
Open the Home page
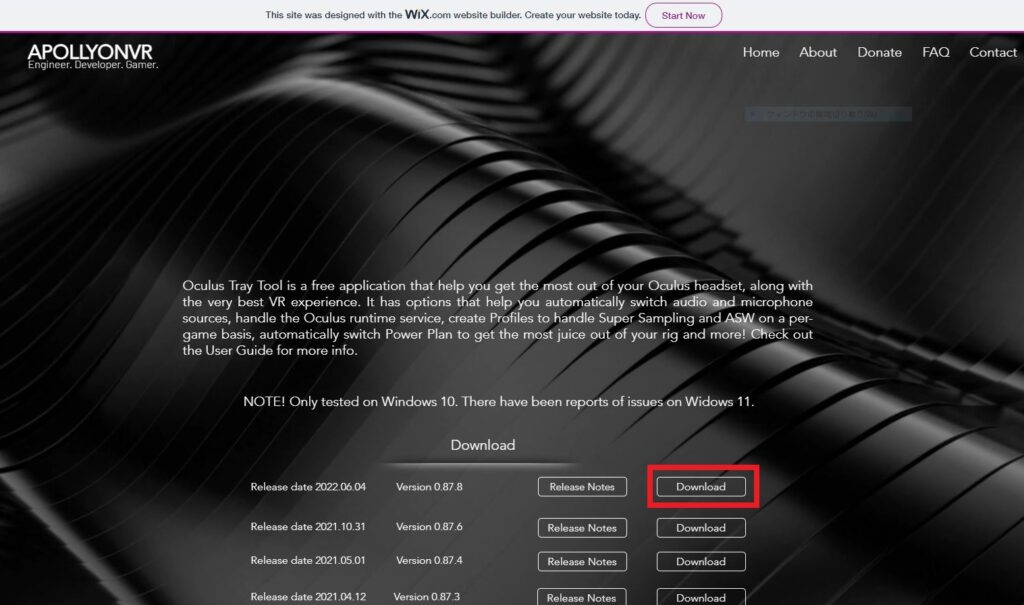(761, 52)
